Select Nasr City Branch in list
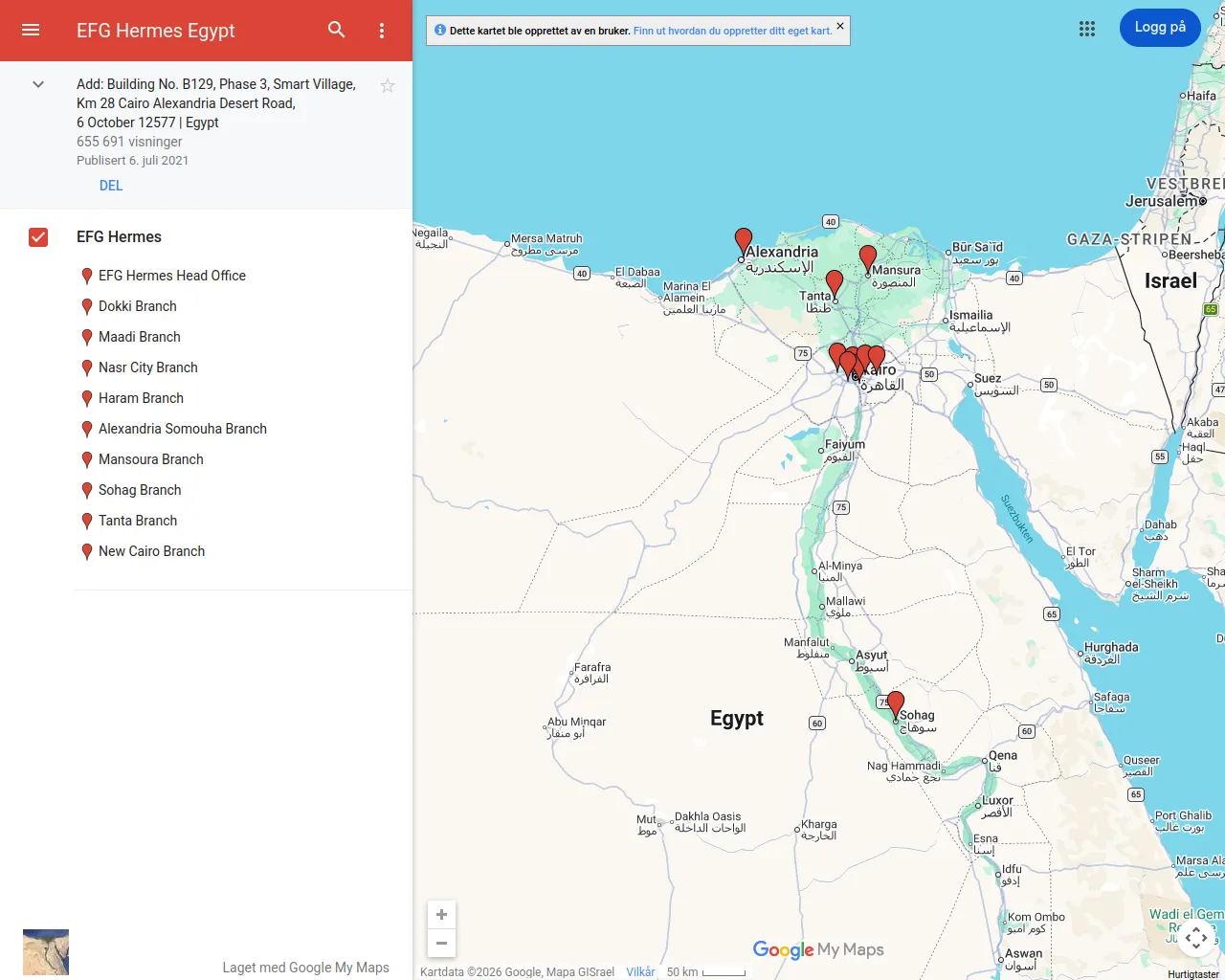 148,367
